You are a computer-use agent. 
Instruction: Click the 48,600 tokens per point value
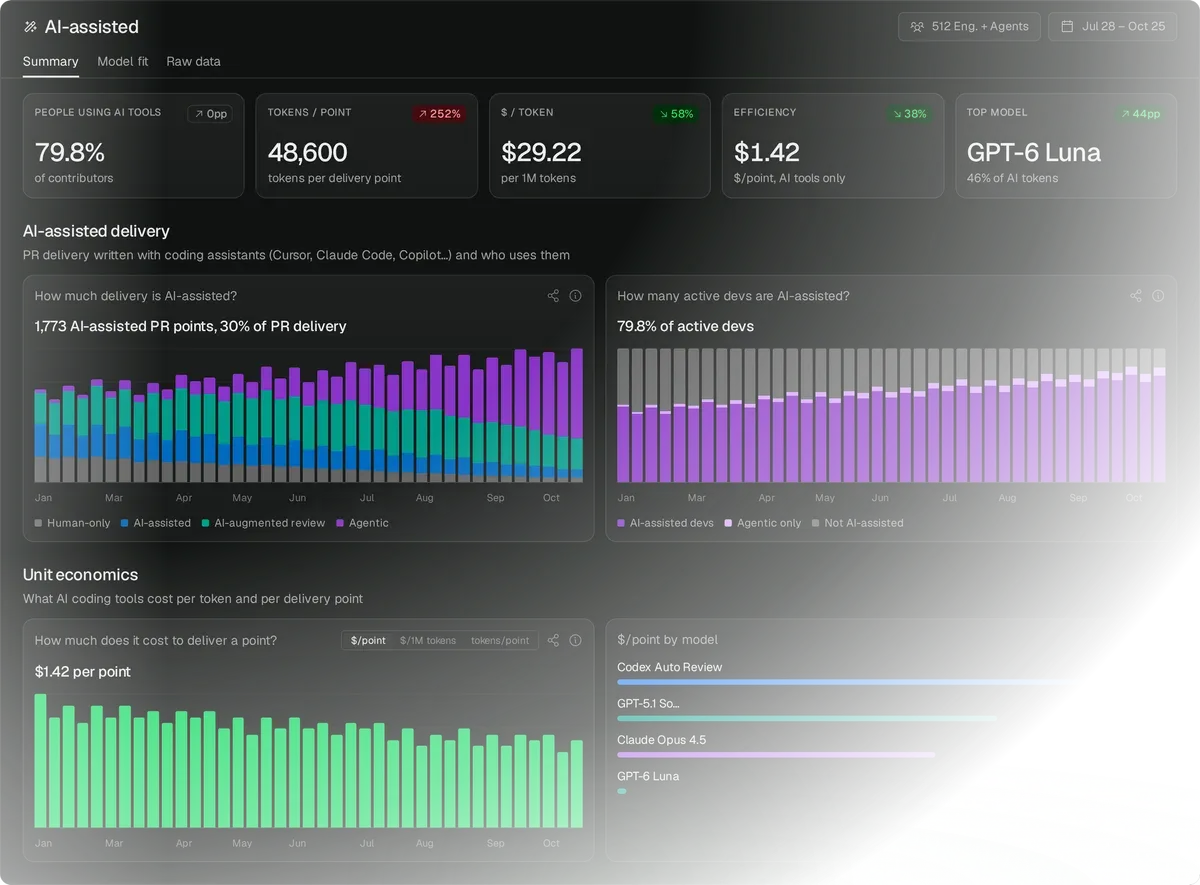(308, 152)
